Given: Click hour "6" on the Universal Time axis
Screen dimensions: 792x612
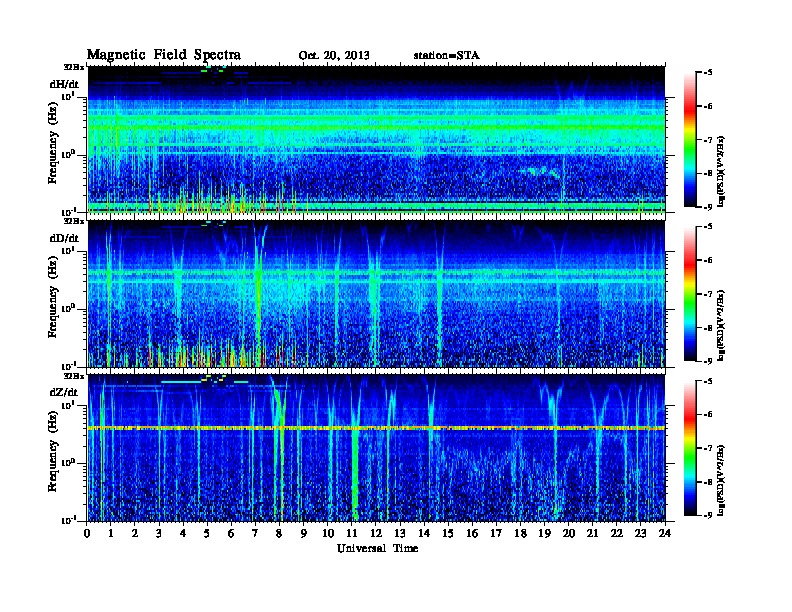Looking at the screenshot, I should [x=231, y=533].
